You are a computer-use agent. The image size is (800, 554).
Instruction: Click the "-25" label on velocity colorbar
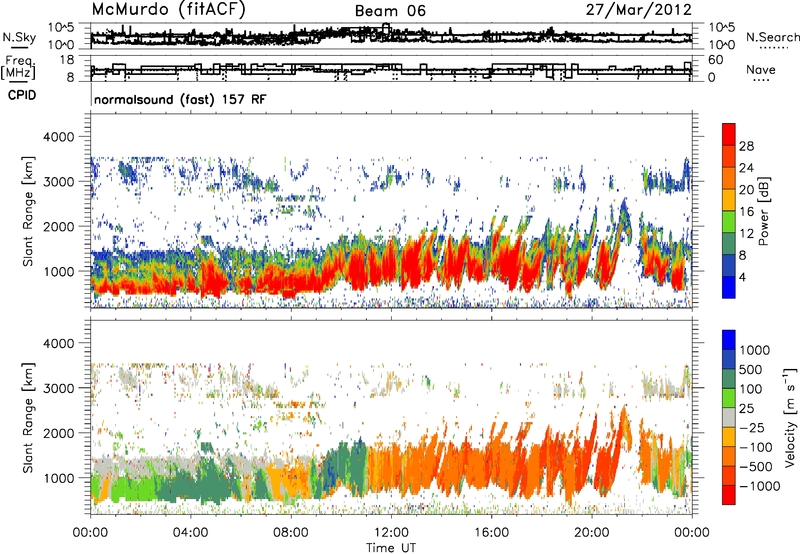754,427
